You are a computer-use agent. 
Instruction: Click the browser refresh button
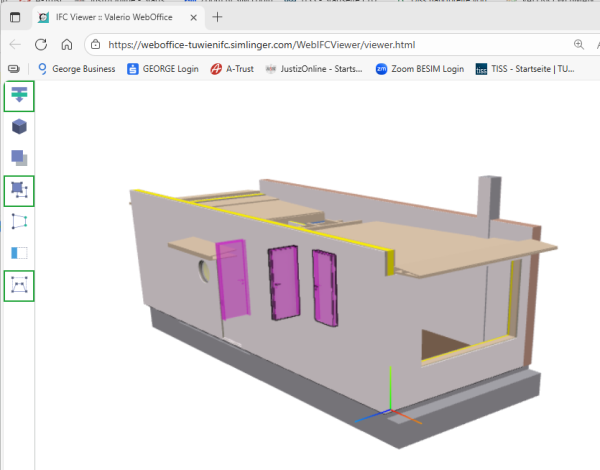[41, 45]
